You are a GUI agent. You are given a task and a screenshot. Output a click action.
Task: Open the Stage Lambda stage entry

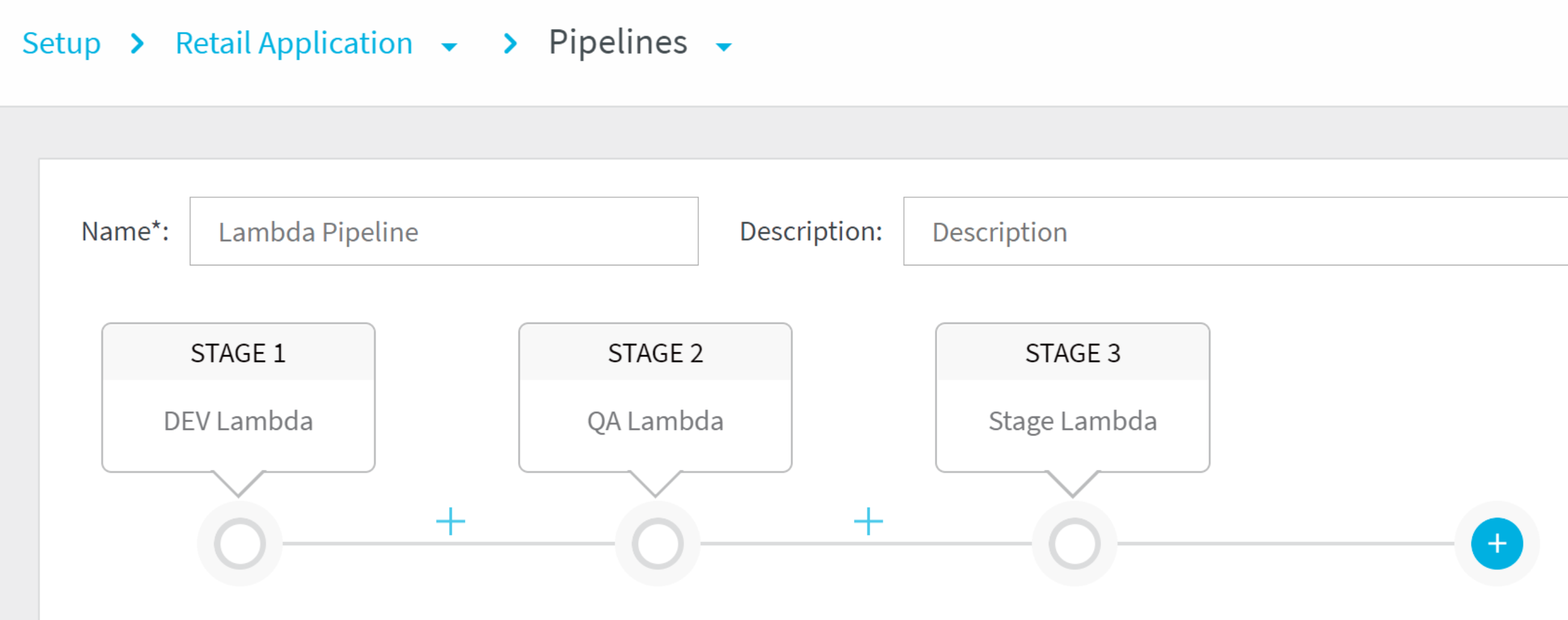1072,421
